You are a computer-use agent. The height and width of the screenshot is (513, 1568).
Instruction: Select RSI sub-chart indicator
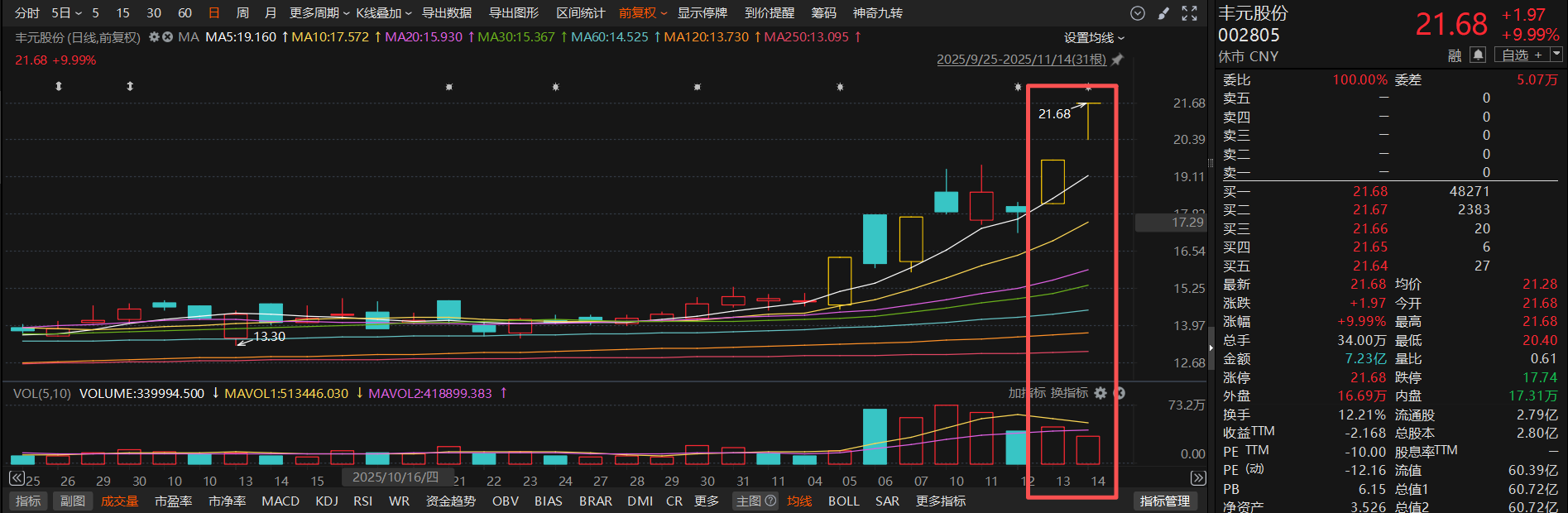362,501
